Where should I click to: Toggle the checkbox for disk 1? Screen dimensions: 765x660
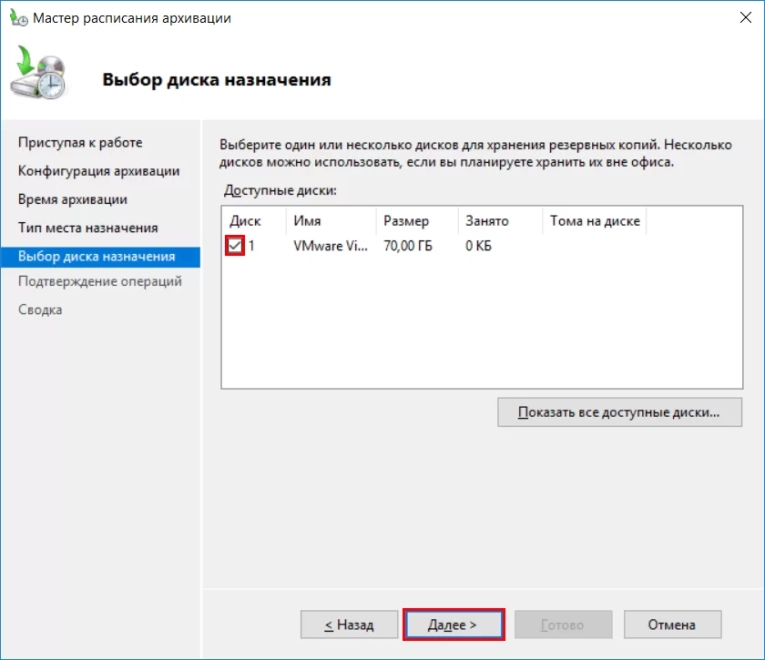[235, 246]
